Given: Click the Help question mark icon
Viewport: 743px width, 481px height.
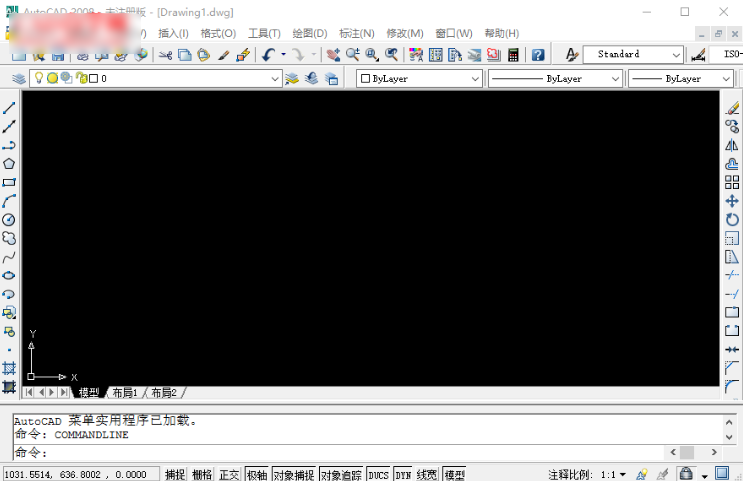Looking at the screenshot, I should click(538, 55).
